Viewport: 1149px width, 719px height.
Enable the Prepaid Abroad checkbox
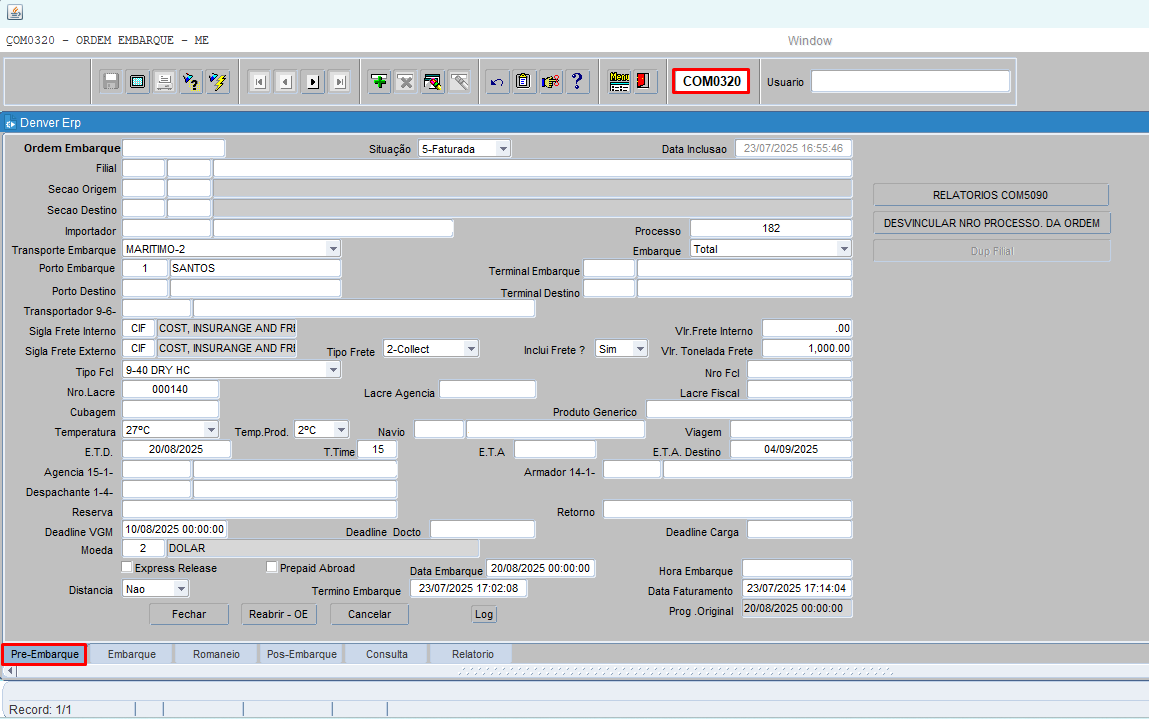point(272,567)
